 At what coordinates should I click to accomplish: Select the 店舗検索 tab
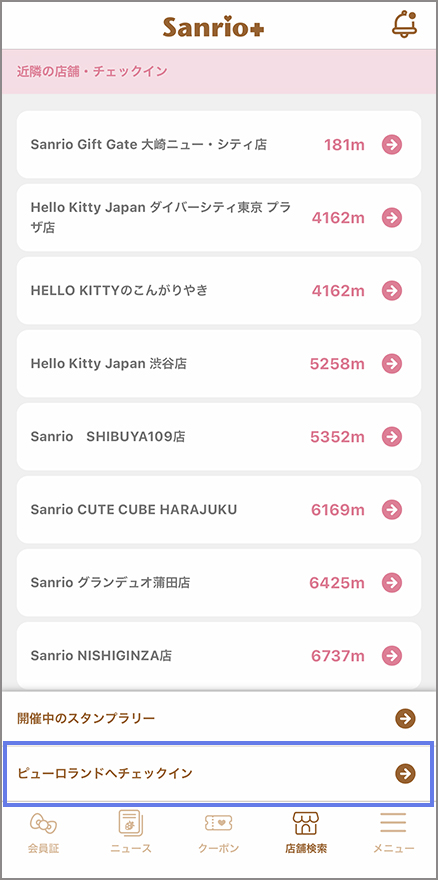[x=306, y=833]
